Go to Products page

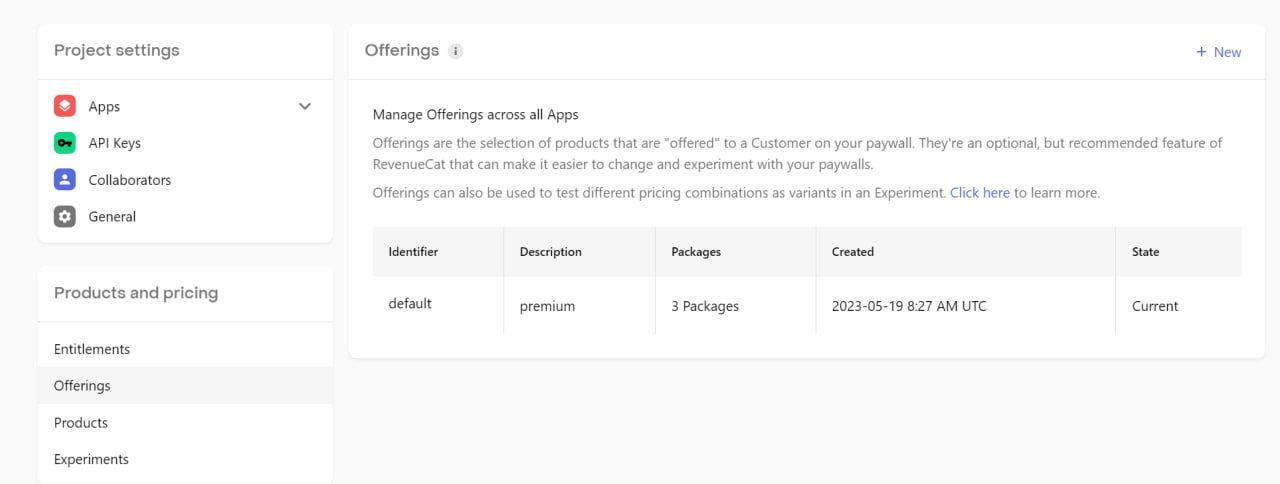pos(185,422)
